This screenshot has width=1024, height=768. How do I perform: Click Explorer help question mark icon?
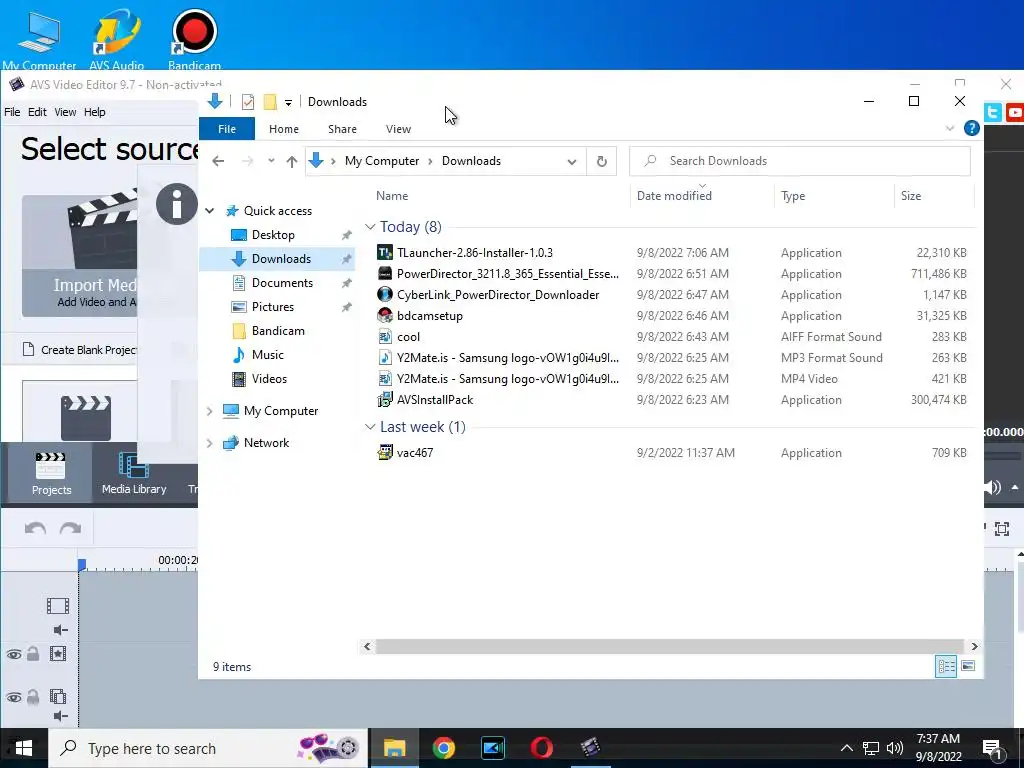pyautogui.click(x=972, y=129)
